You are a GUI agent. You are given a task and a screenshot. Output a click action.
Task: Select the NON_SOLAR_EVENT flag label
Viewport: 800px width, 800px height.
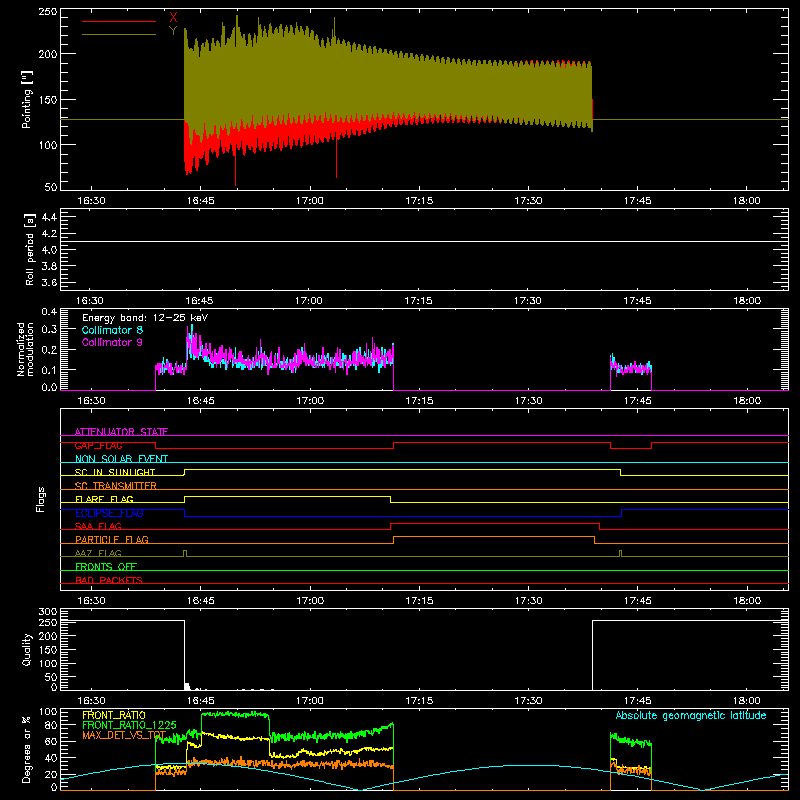pyautogui.click(x=121, y=459)
